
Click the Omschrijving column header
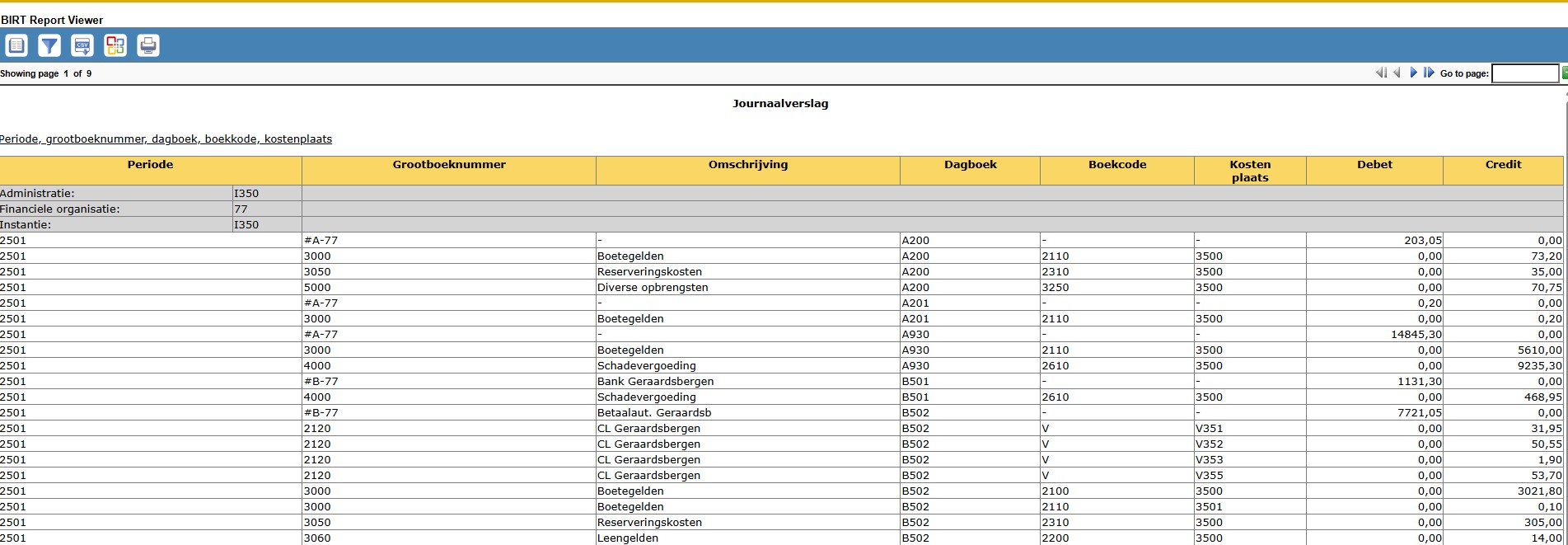[748, 165]
